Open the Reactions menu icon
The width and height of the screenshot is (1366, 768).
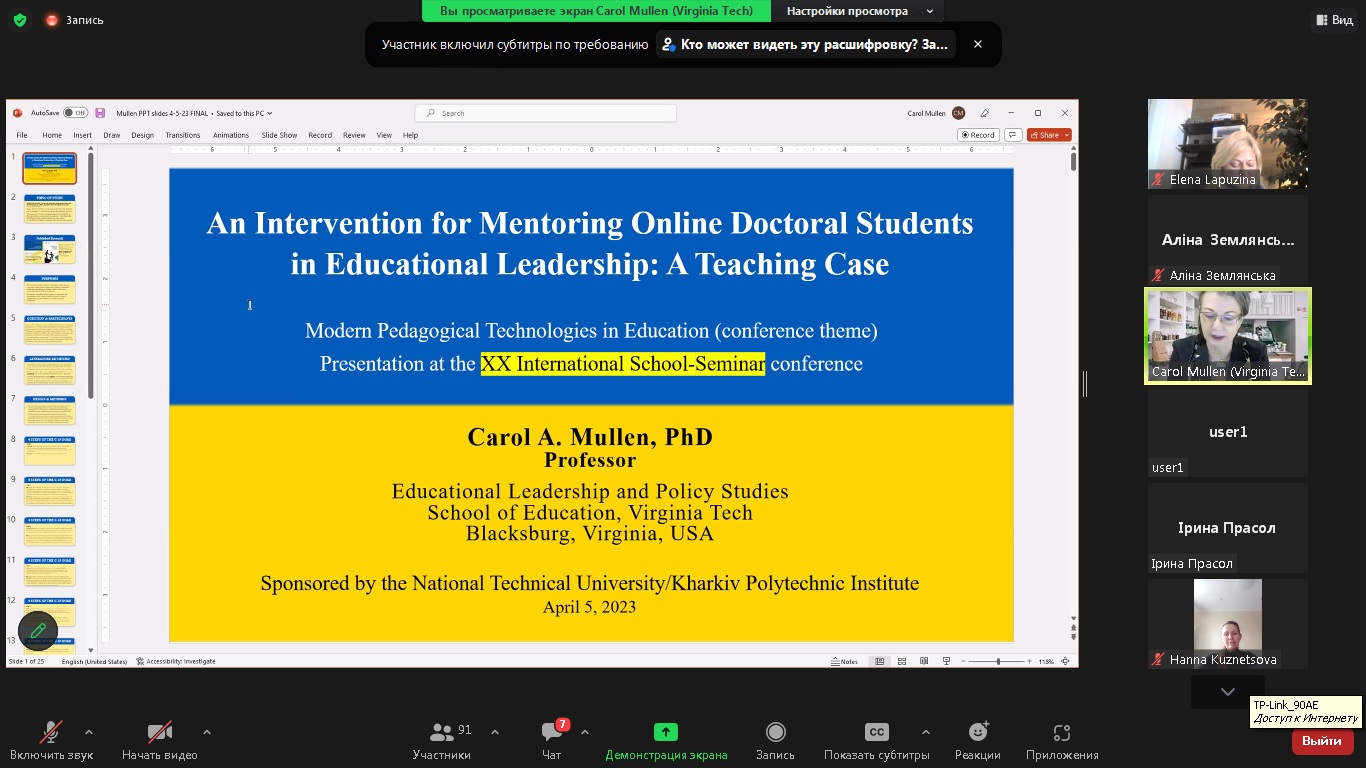point(977,733)
